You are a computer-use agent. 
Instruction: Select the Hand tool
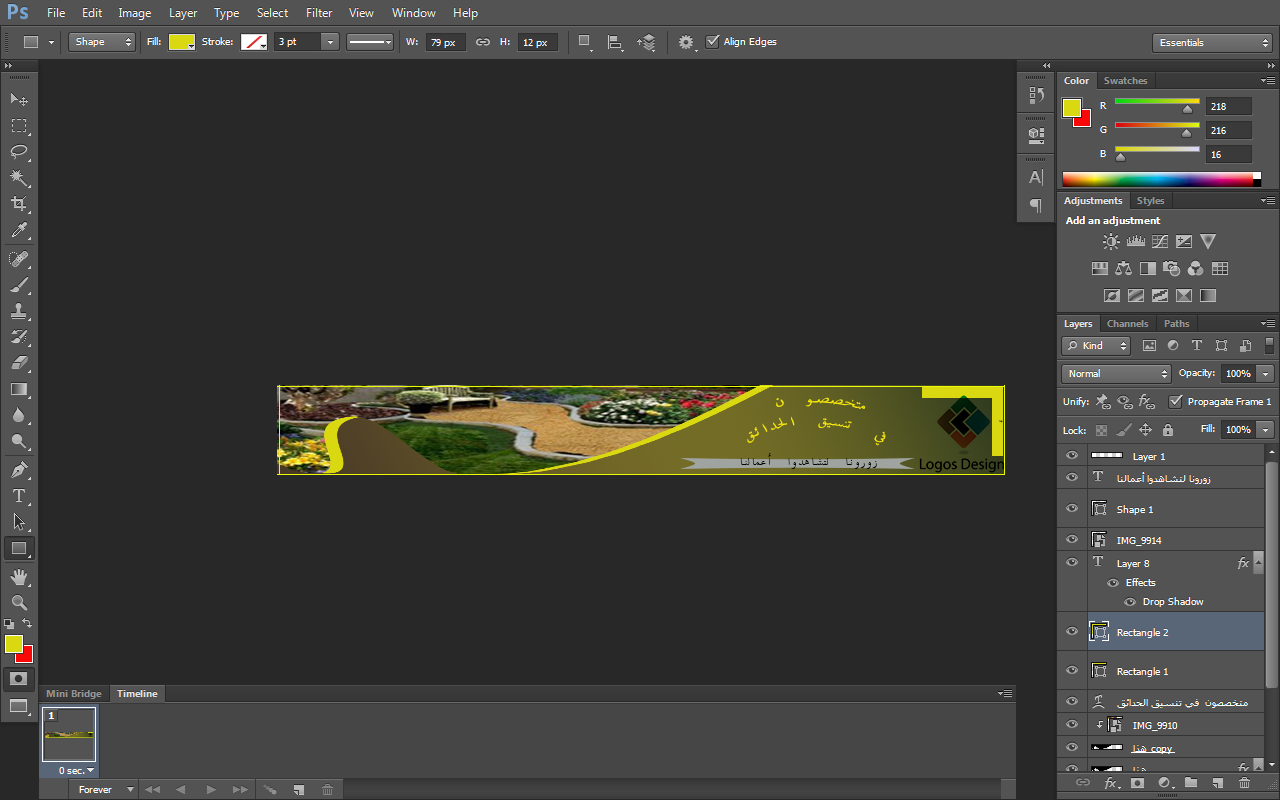pyautogui.click(x=19, y=577)
